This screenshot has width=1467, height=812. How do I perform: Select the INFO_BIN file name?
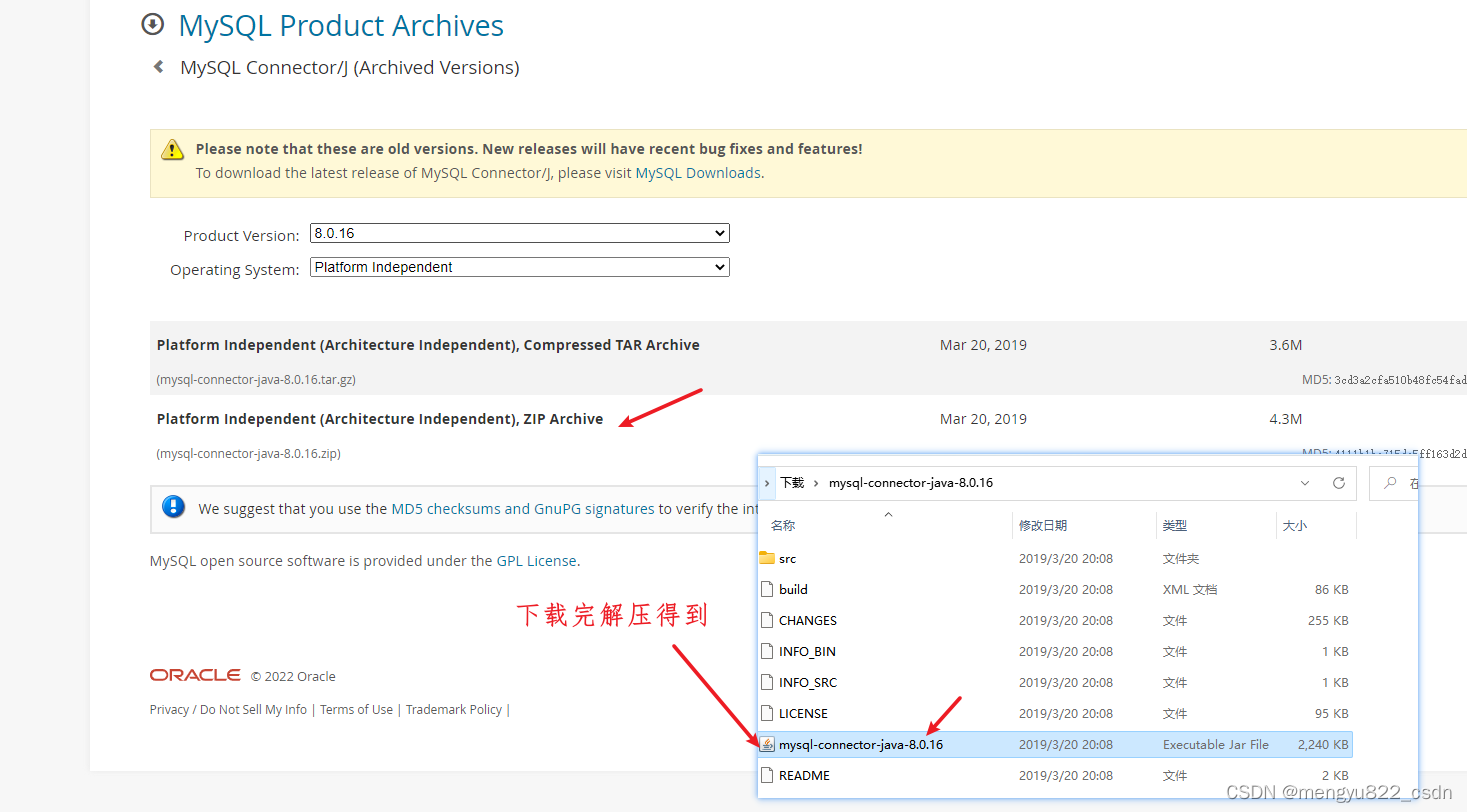807,651
